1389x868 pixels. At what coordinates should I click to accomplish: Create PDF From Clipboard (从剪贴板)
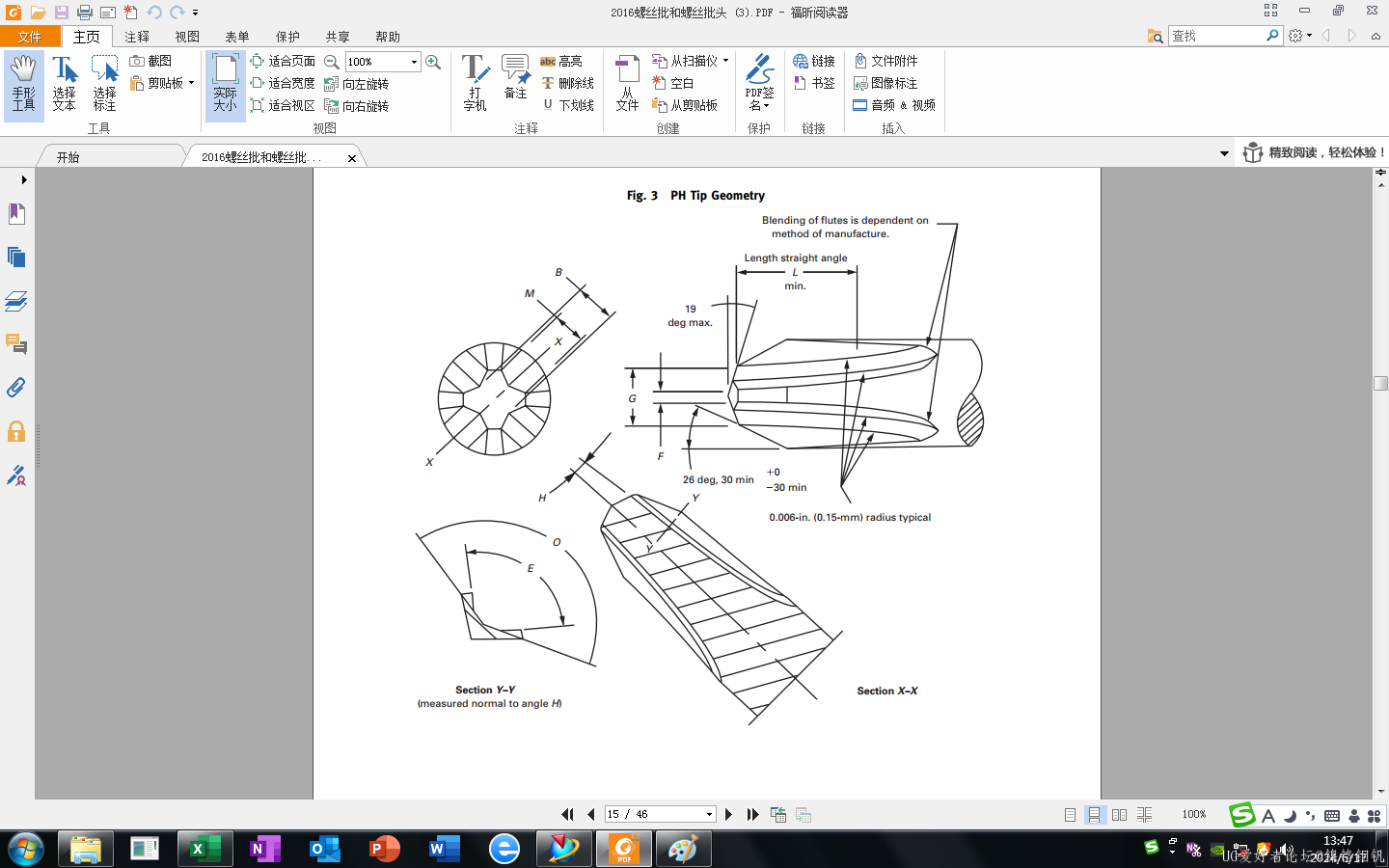tap(685, 105)
